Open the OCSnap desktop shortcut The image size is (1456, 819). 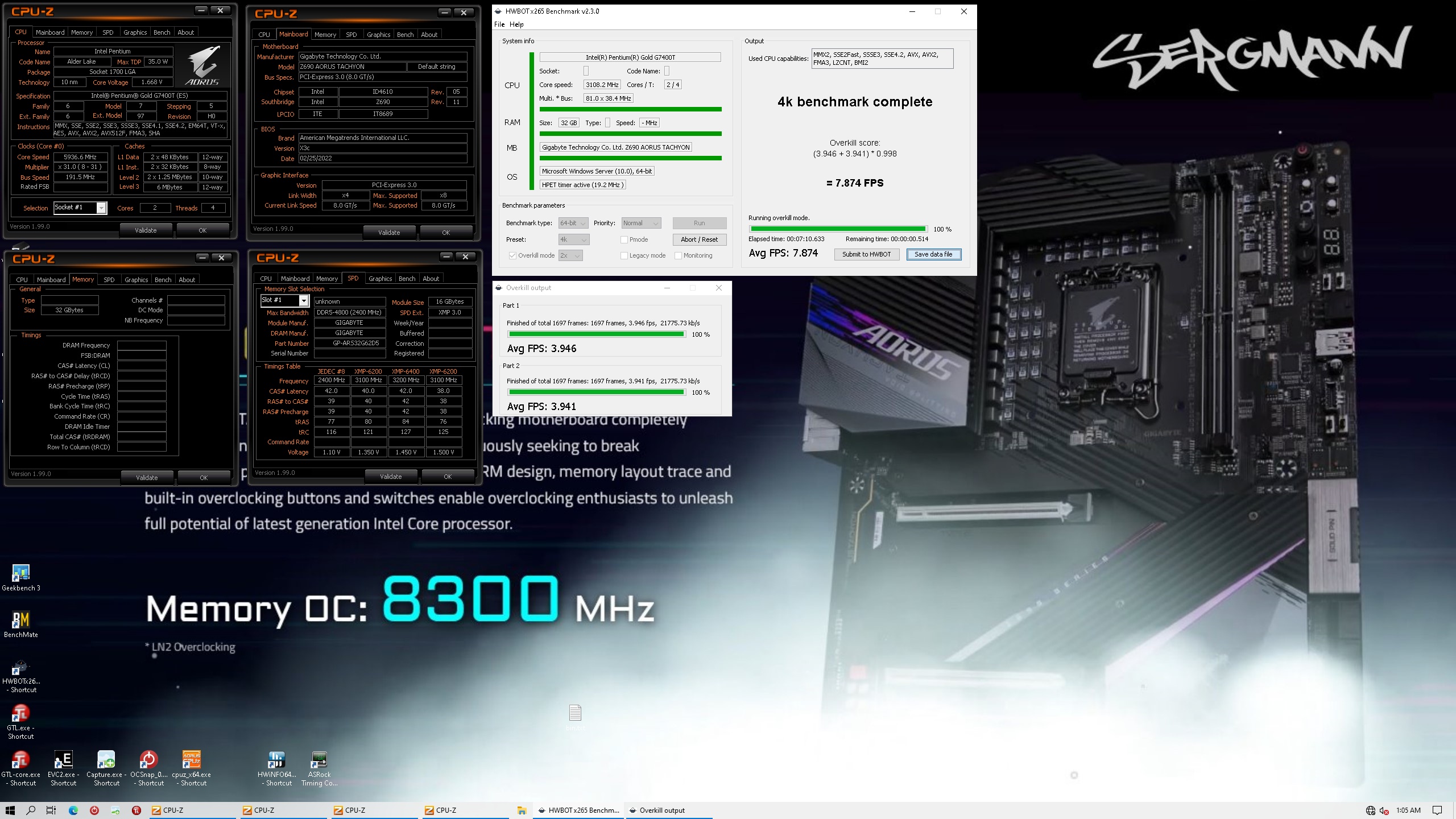(149, 768)
